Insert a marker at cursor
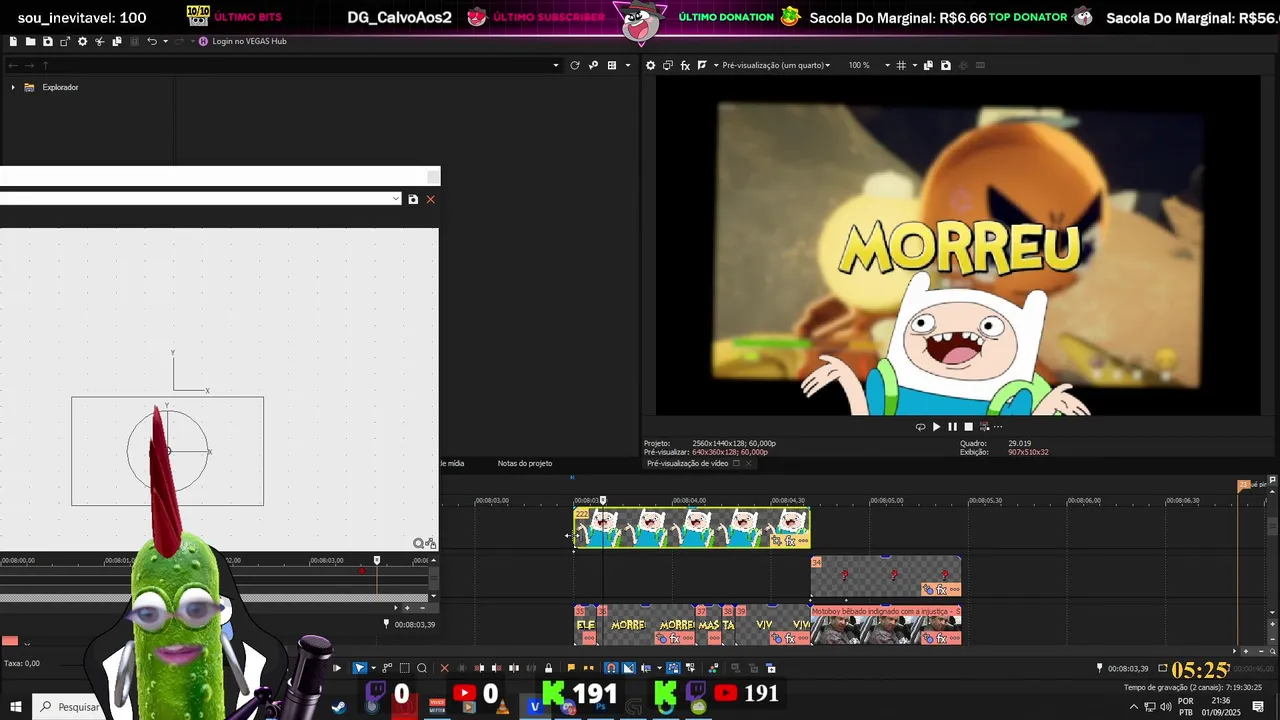 pos(571,668)
